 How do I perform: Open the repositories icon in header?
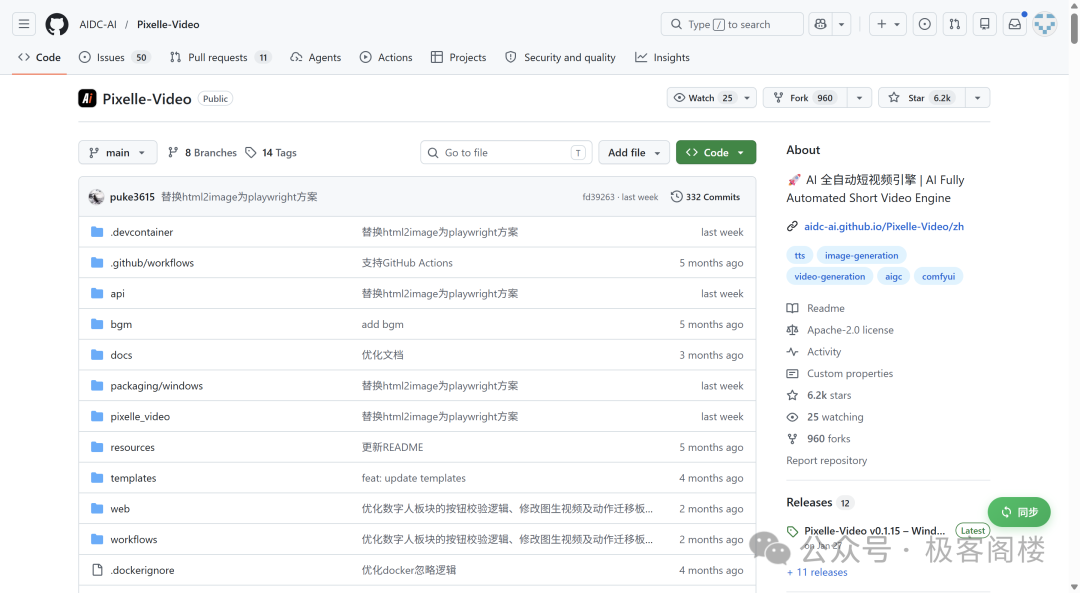(x=985, y=24)
